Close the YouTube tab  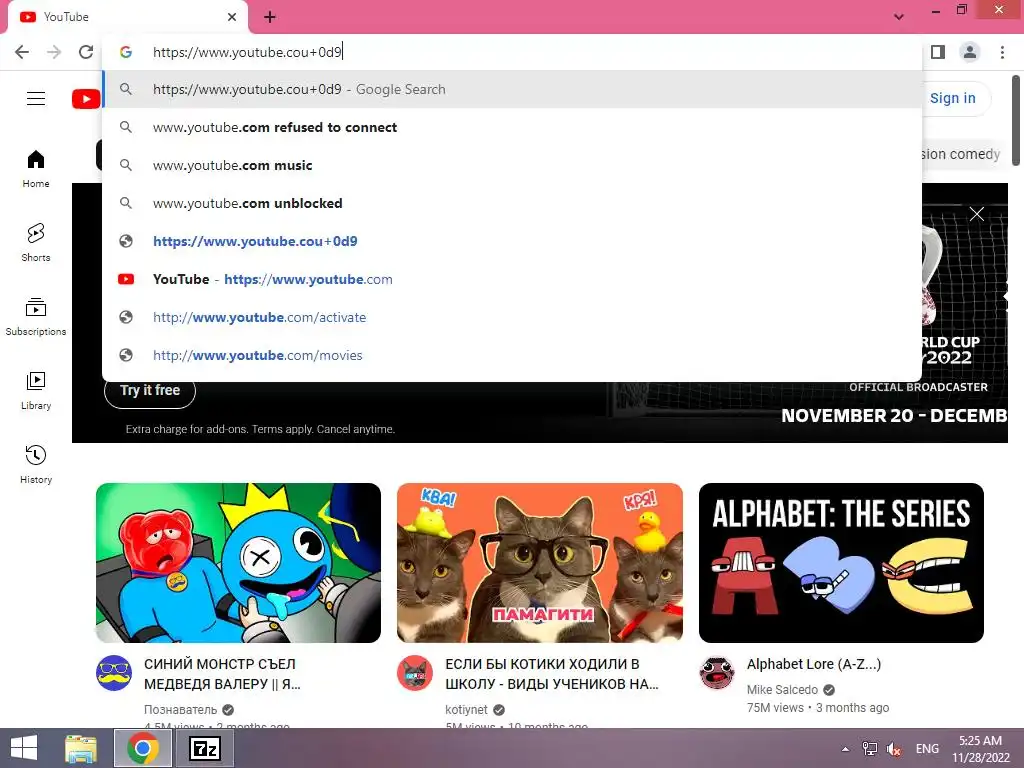pyautogui.click(x=232, y=17)
